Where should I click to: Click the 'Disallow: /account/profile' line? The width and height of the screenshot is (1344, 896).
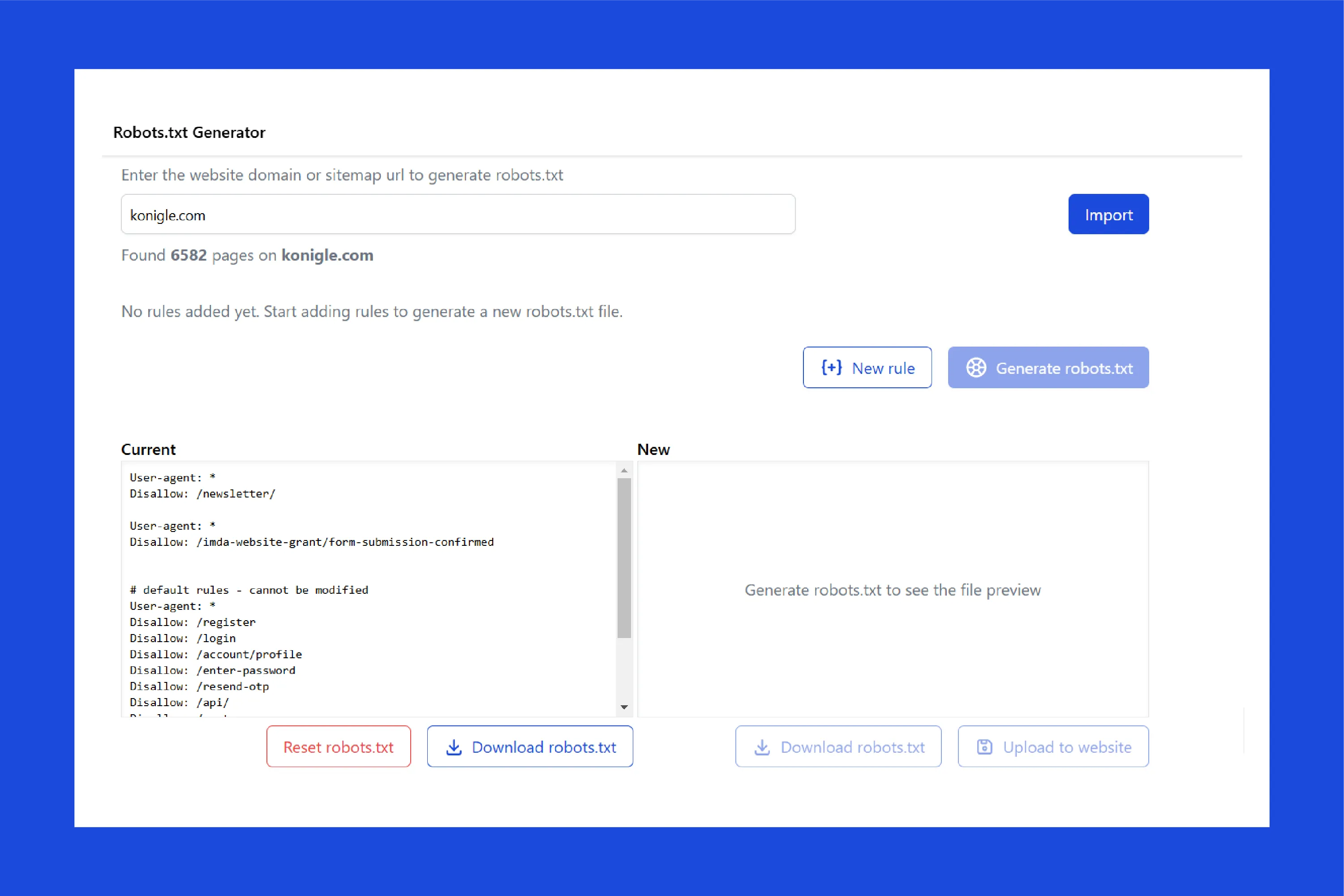click(x=215, y=654)
